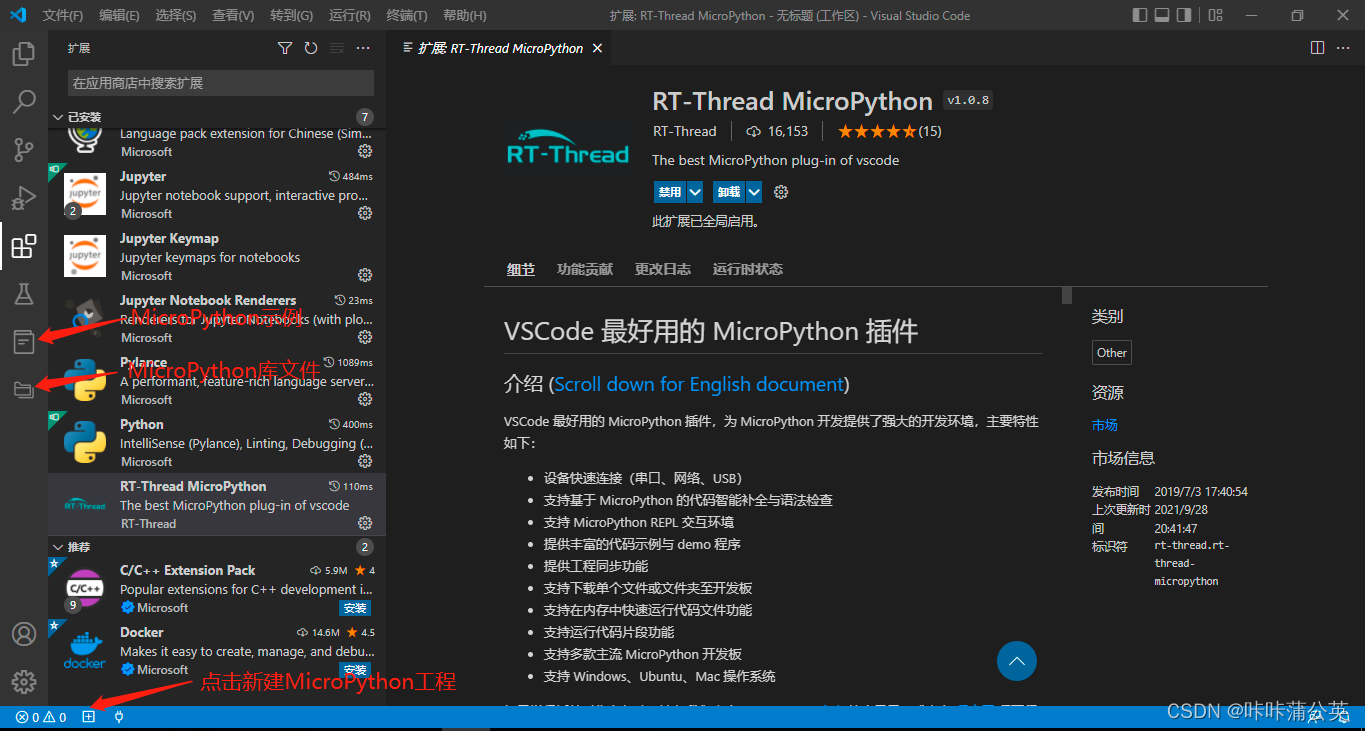Open the manage gear for Jupyter Keymap

[x=365, y=275]
